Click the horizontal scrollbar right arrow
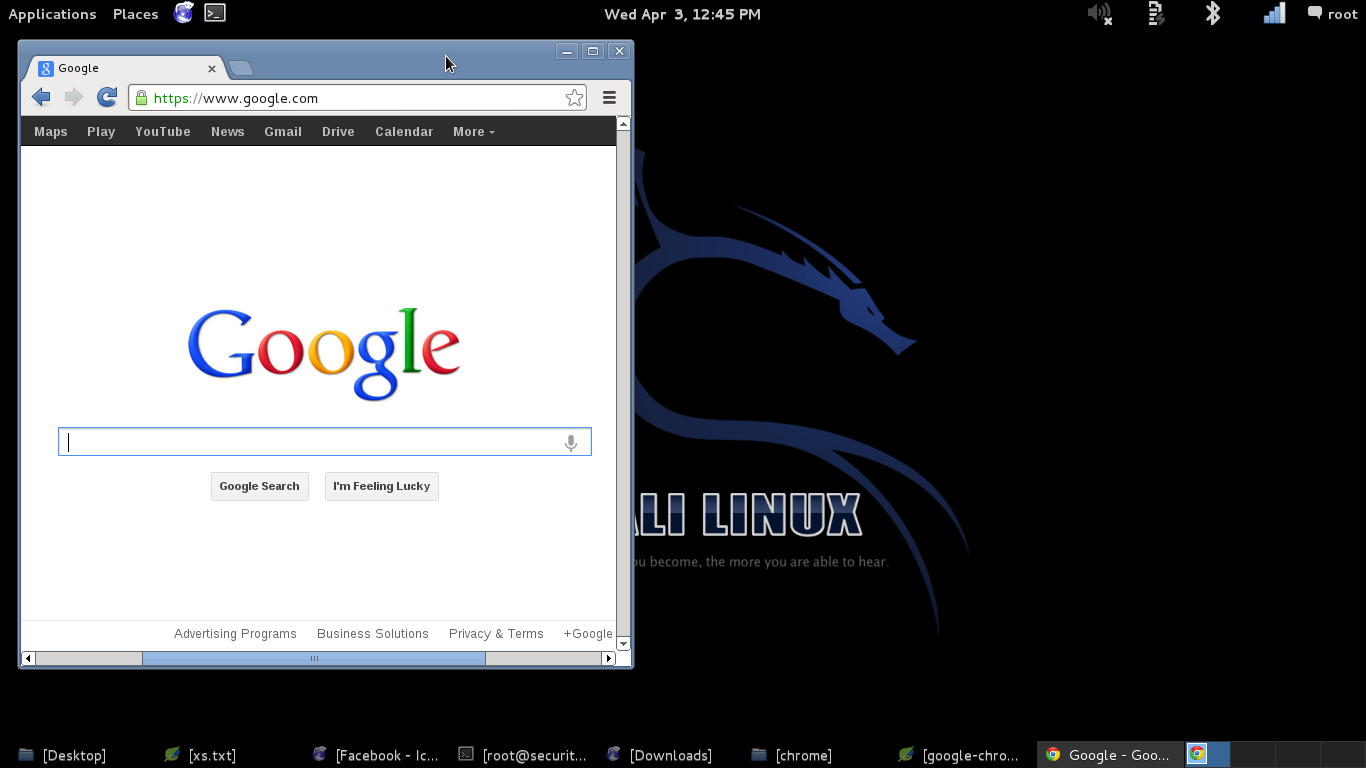Viewport: 1366px width, 768px height. (x=608, y=658)
